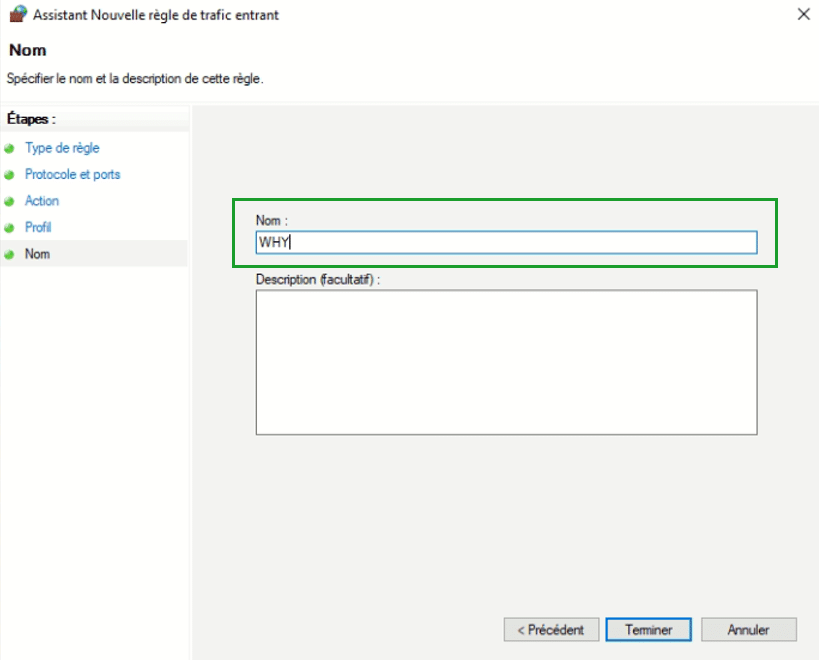The height and width of the screenshot is (660, 819).
Task: Focus the Nom field containing WHY
Action: [x=506, y=242]
